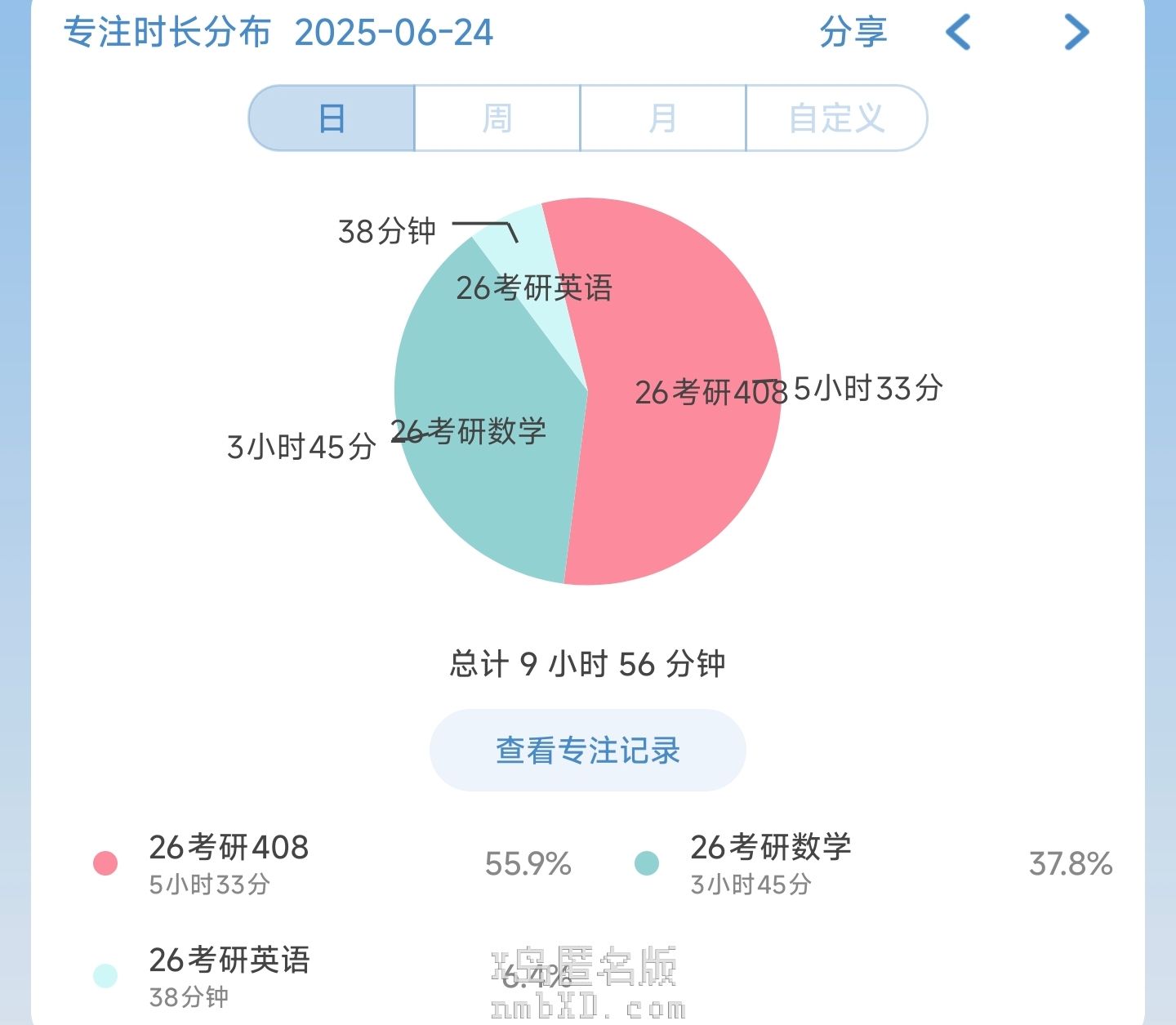Click the teal legend dot for 26考研数学

click(x=647, y=863)
